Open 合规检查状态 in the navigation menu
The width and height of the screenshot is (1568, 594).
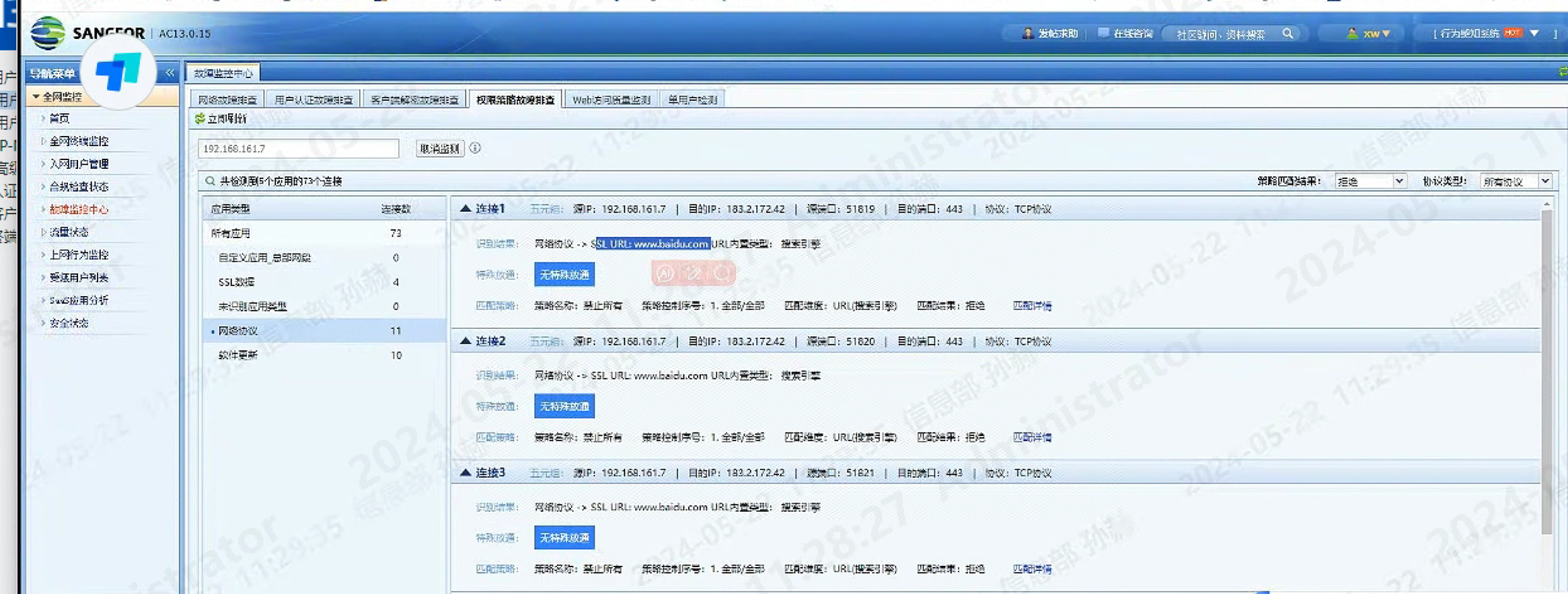click(x=79, y=186)
